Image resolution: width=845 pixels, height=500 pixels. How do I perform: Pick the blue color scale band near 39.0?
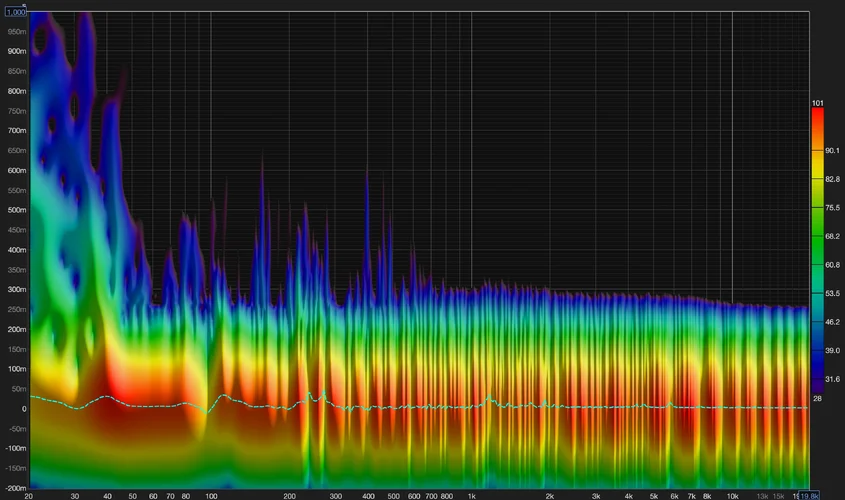point(818,350)
